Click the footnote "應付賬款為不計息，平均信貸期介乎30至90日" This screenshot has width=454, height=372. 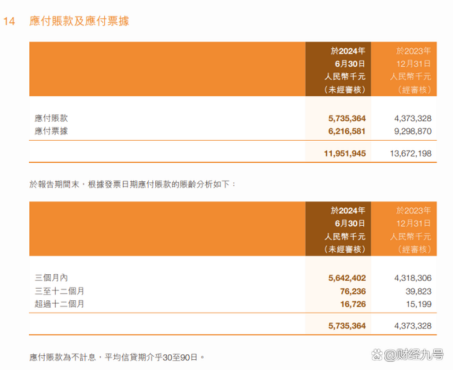(117, 358)
